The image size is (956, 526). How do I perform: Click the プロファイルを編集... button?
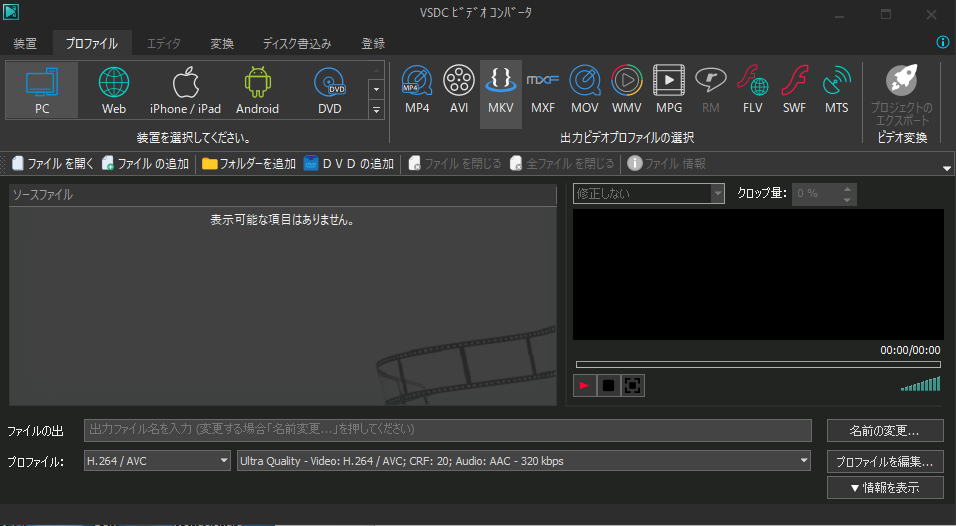[x=885, y=461]
